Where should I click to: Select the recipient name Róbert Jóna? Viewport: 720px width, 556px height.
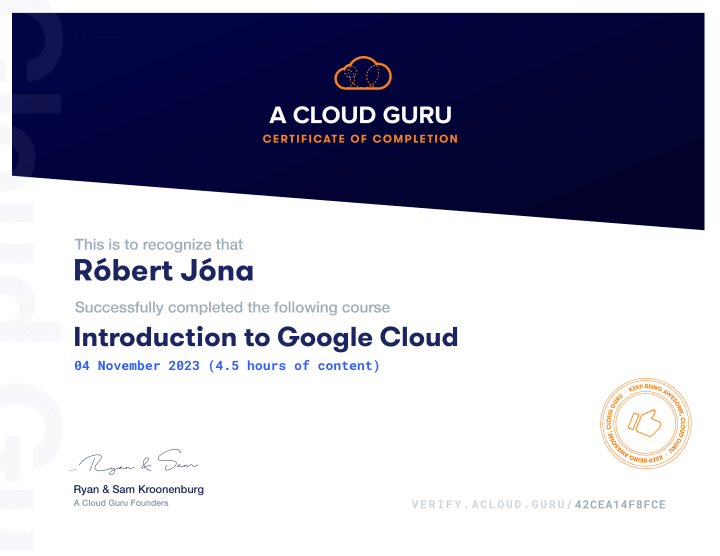(x=164, y=270)
